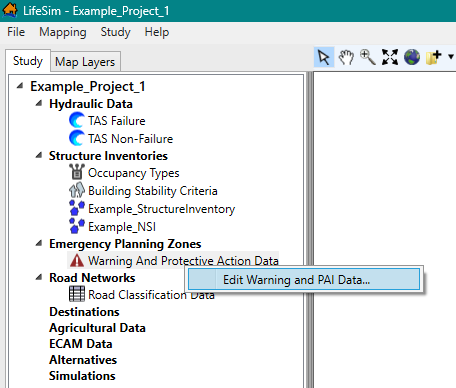The width and height of the screenshot is (456, 388).
Task: Open the Mapping menu
Action: pyautogui.click(x=63, y=32)
